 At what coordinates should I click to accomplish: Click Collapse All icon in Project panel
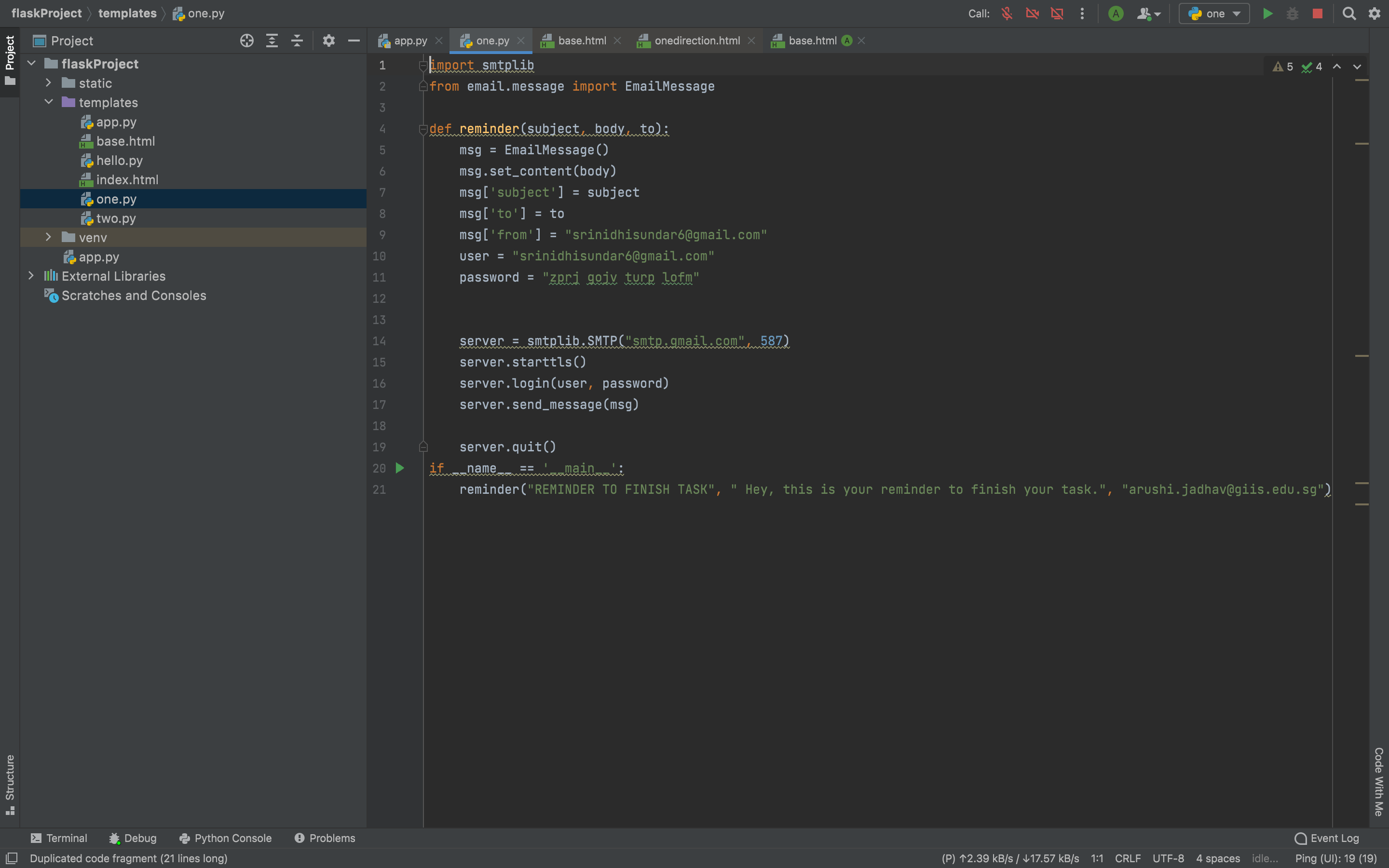coord(297,41)
